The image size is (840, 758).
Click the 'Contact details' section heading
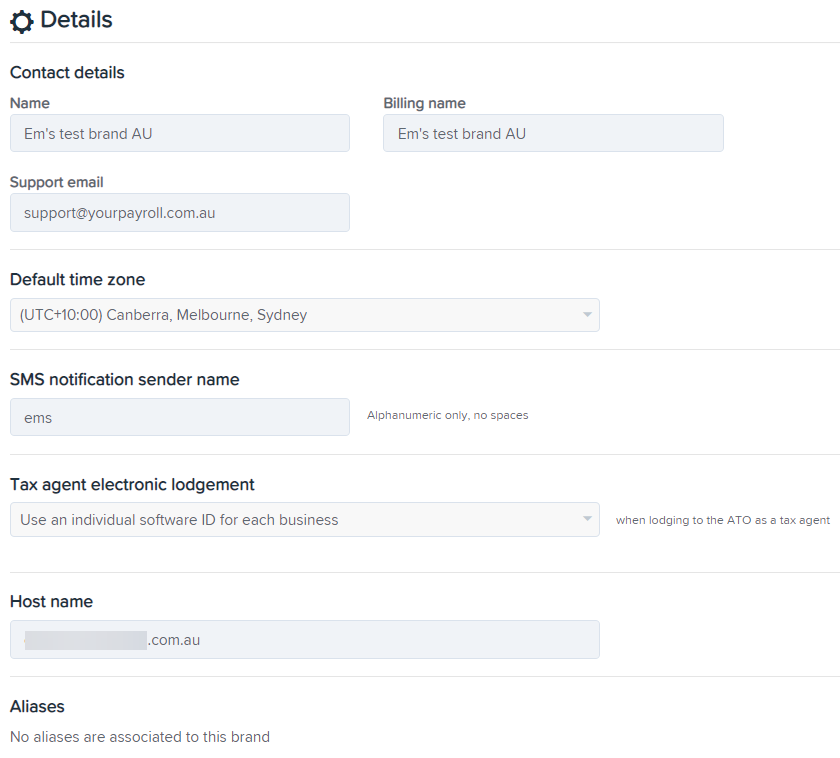pyautogui.click(x=67, y=72)
